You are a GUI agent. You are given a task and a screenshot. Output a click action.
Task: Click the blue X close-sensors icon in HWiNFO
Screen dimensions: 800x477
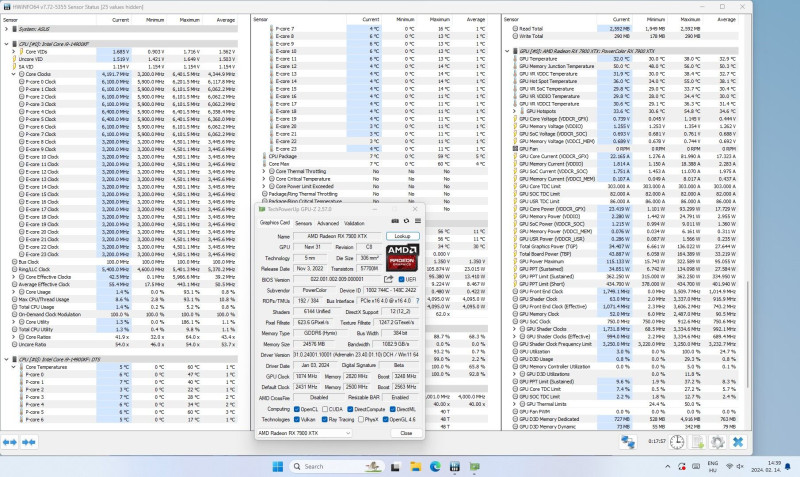click(x=738, y=442)
